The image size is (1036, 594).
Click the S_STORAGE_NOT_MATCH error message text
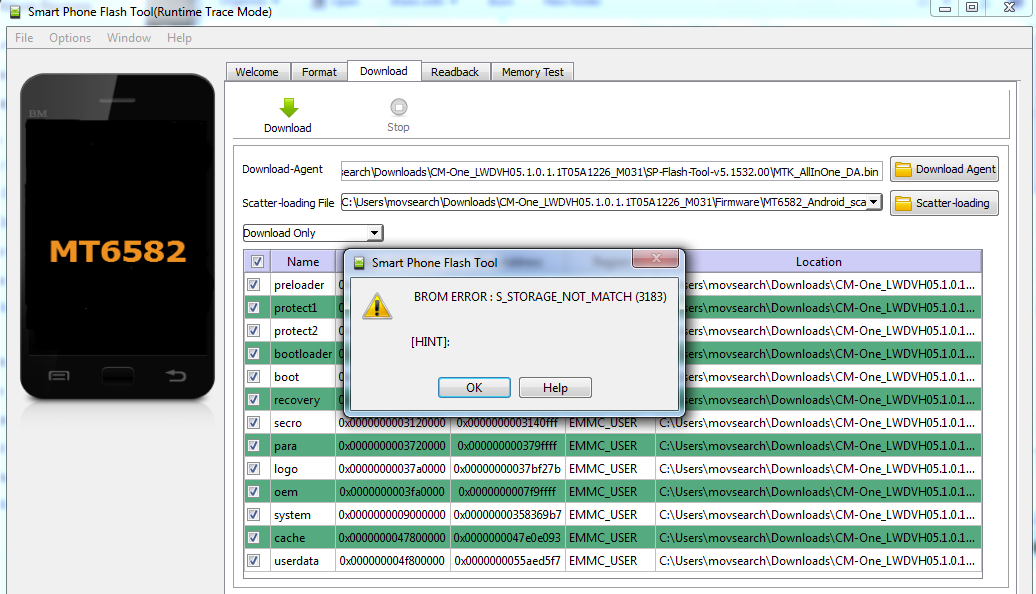[x=540, y=297]
